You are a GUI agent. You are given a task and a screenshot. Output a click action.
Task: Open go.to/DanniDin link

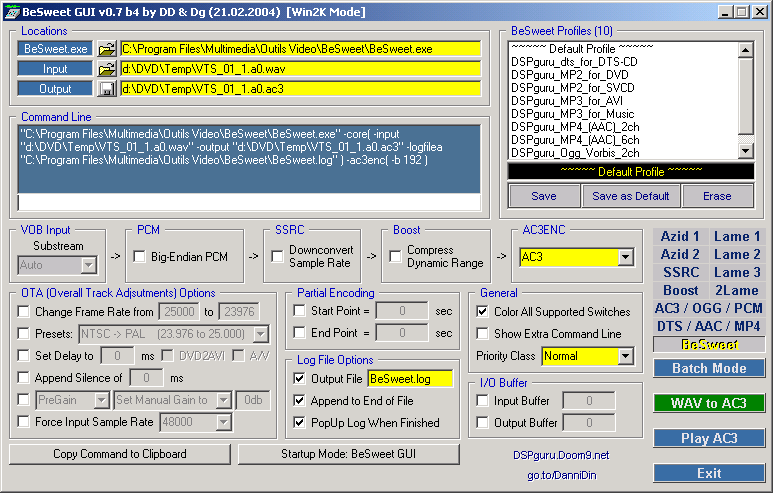(562, 475)
